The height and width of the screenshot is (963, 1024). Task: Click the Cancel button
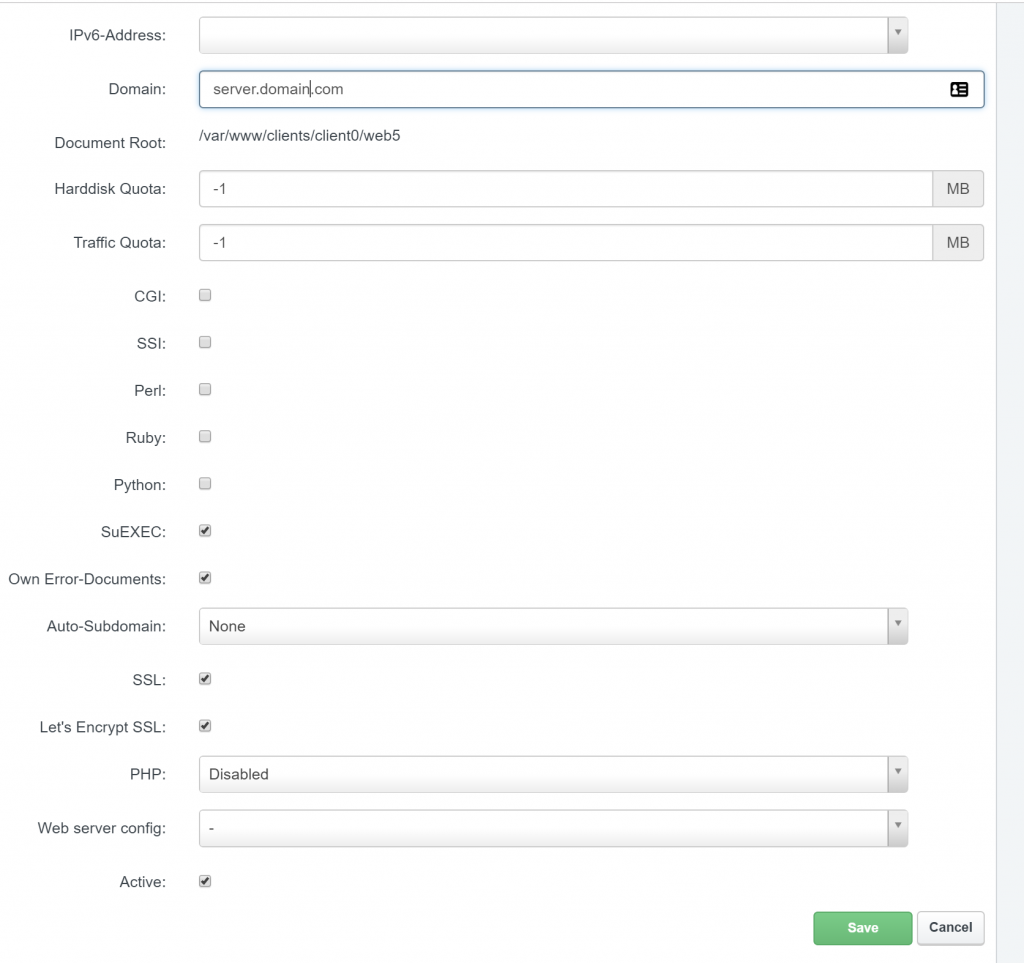pos(949,928)
